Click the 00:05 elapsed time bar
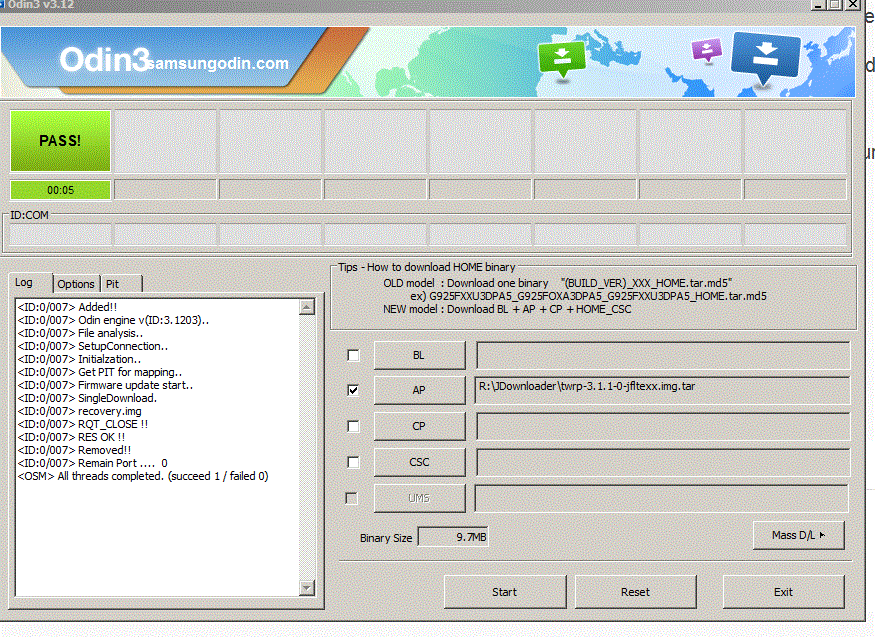 pyautogui.click(x=60, y=190)
